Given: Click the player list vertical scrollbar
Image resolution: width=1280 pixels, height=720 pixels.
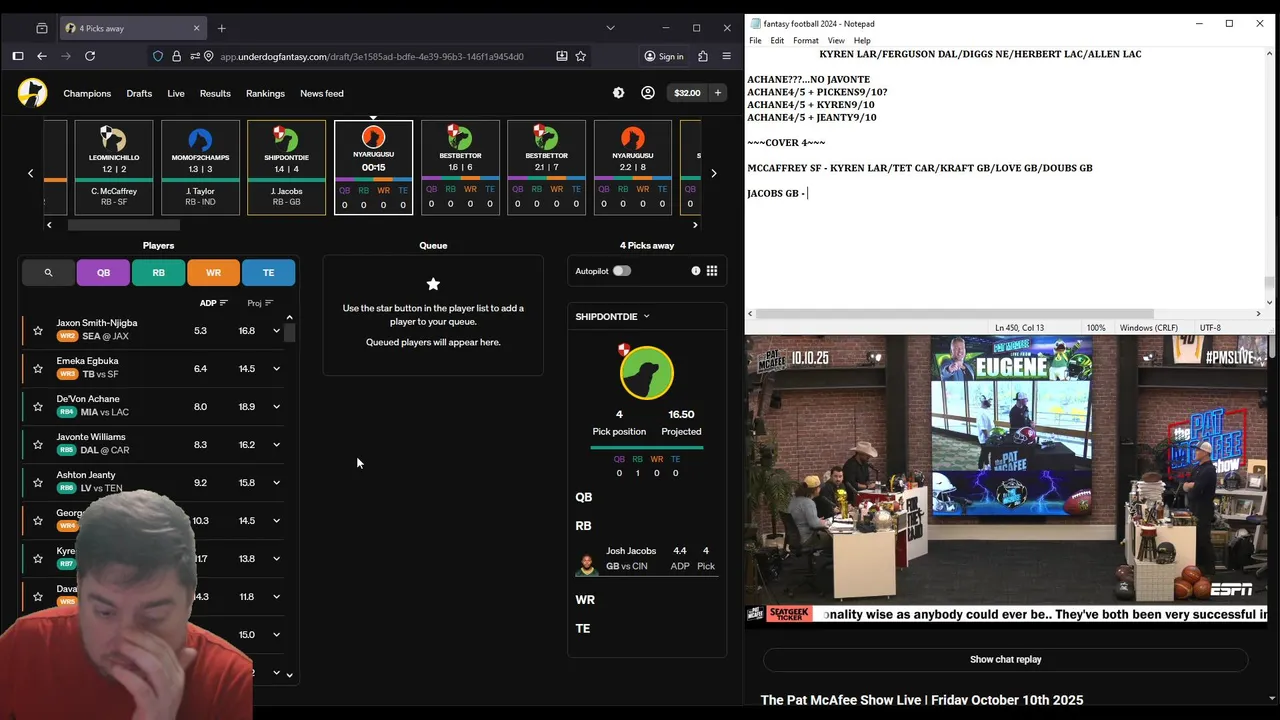Looking at the screenshot, I should click(x=290, y=332).
